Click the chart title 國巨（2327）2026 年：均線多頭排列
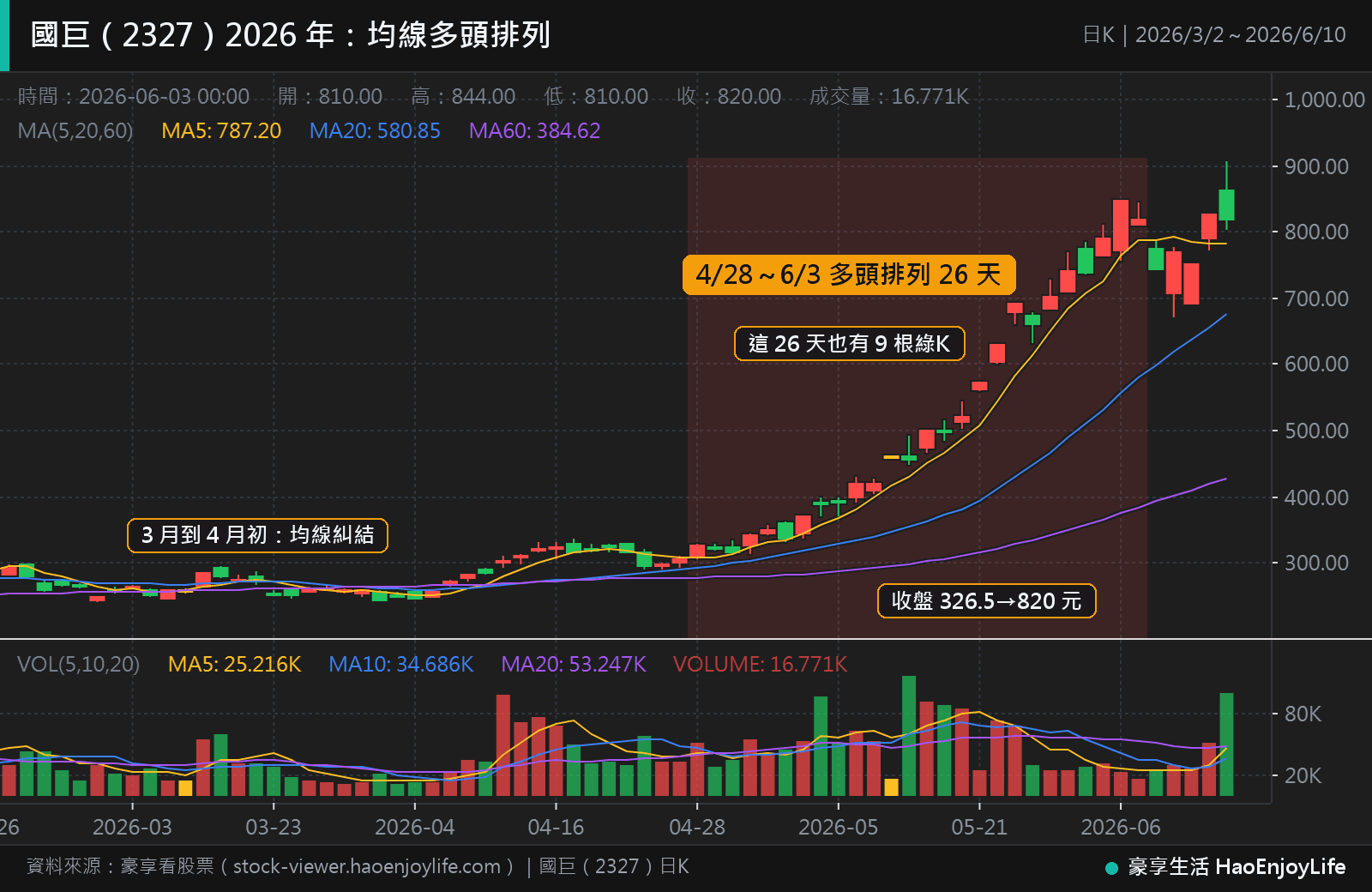The image size is (1372, 892). [x=290, y=35]
